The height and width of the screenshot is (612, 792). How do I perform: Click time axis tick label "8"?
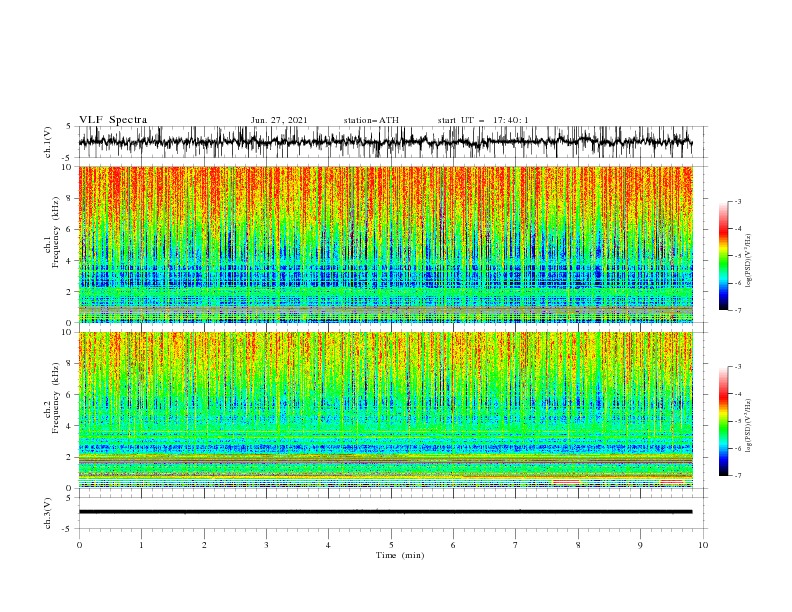point(578,545)
